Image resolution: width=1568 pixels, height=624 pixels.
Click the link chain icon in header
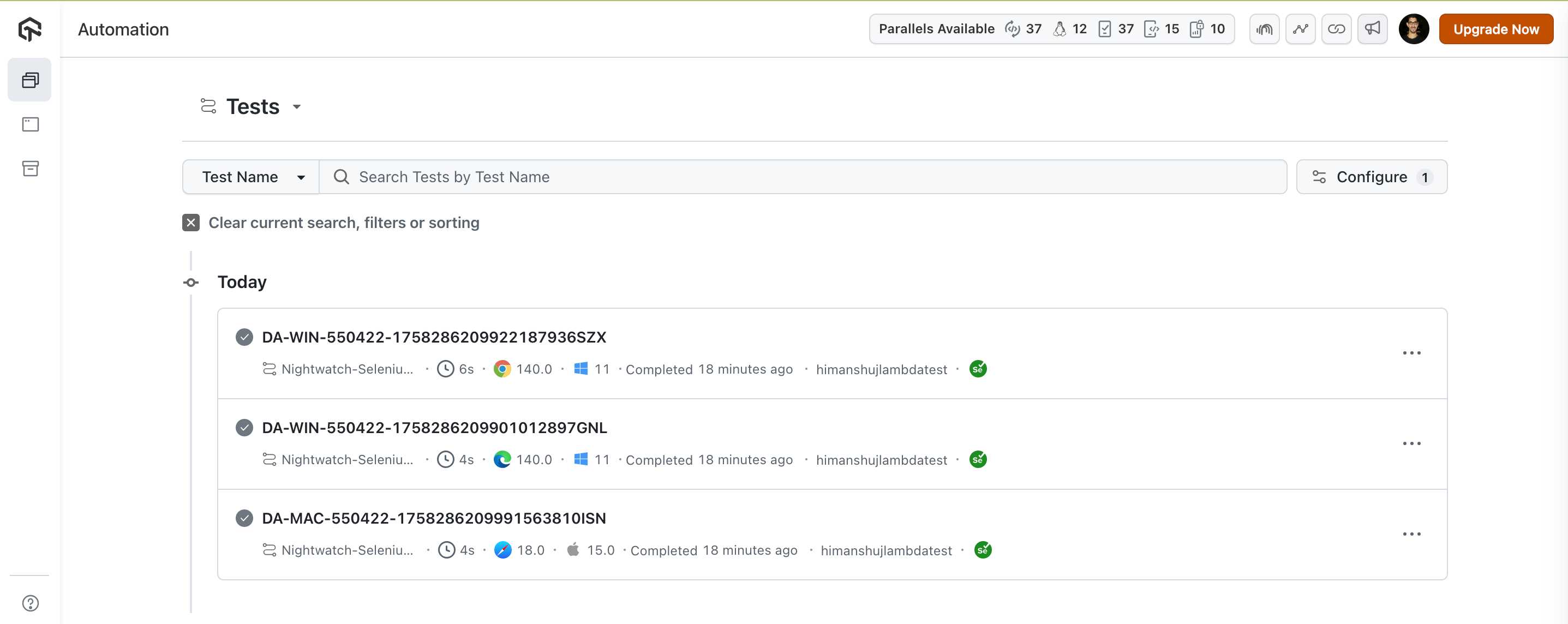point(1336,28)
